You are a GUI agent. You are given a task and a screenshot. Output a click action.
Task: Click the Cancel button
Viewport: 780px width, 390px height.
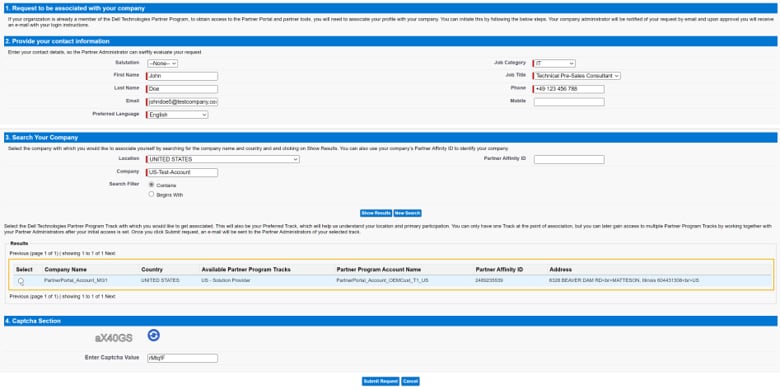(x=410, y=381)
